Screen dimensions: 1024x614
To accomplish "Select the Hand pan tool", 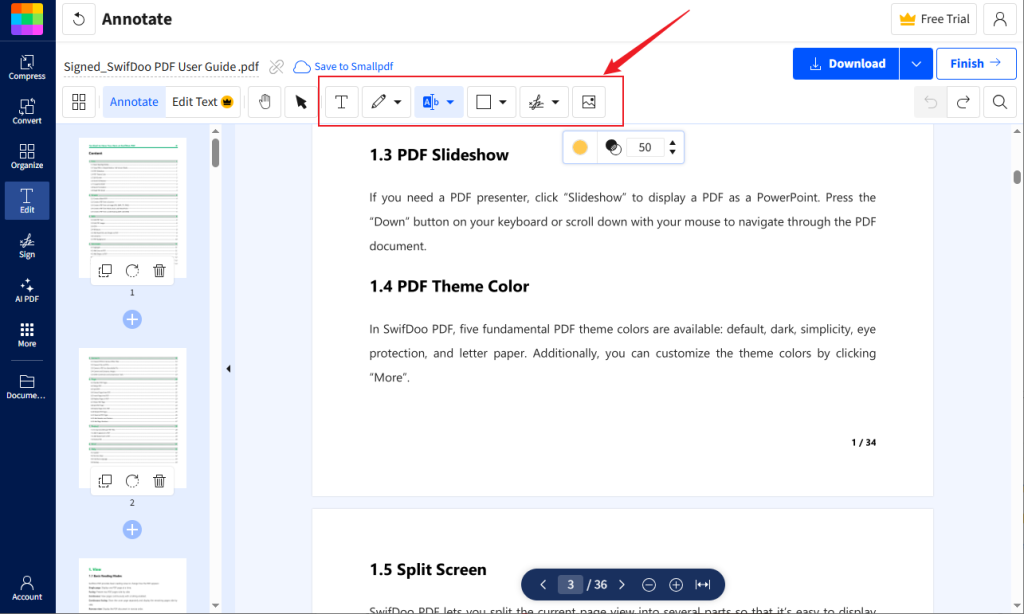I will [x=264, y=101].
